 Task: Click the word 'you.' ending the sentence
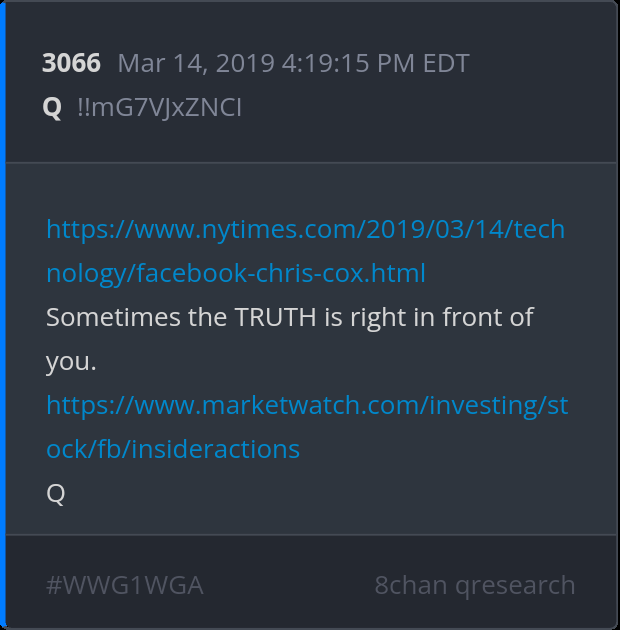(x=71, y=361)
